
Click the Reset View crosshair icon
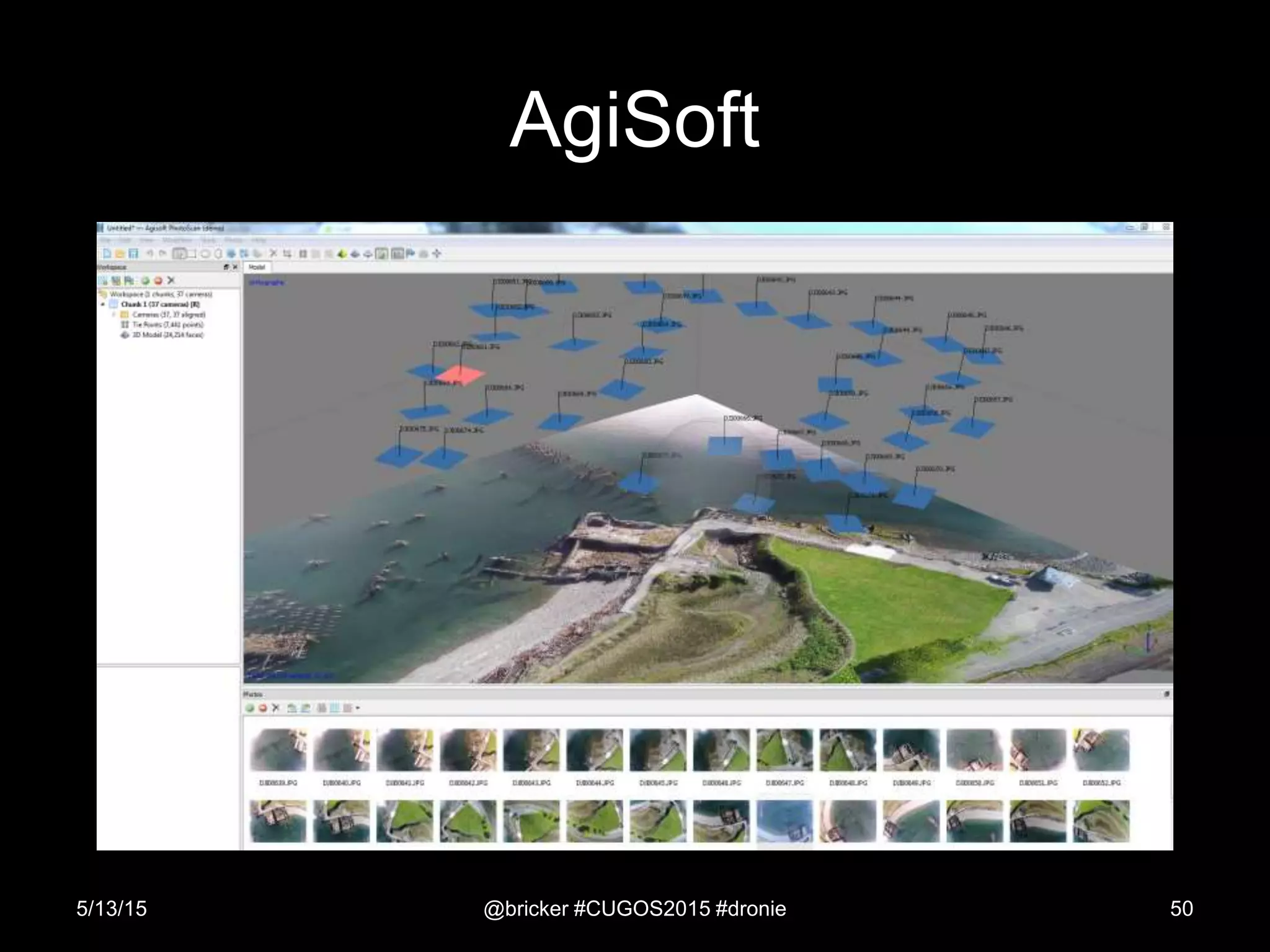[437, 253]
